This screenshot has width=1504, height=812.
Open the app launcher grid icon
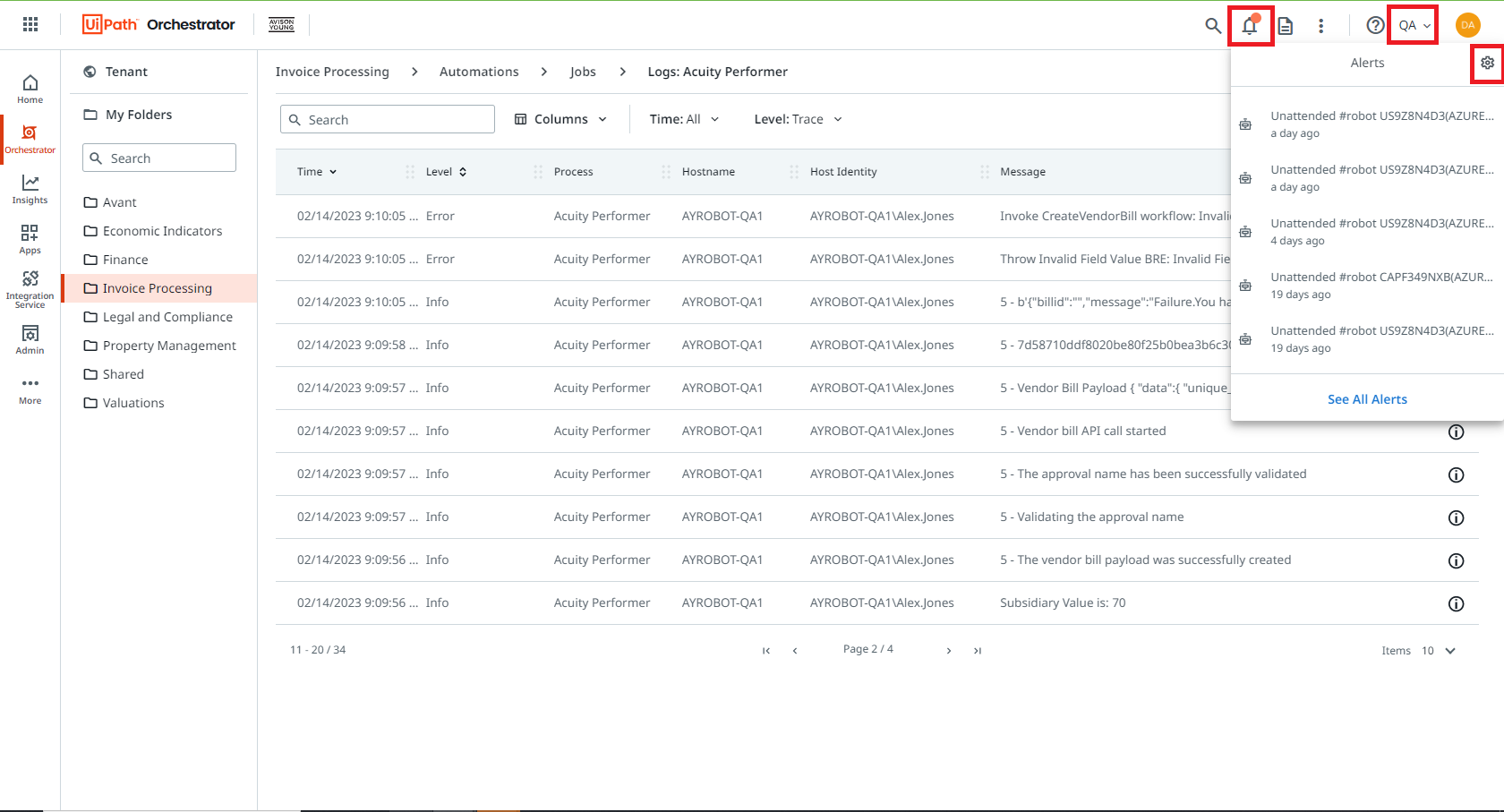[x=30, y=24]
